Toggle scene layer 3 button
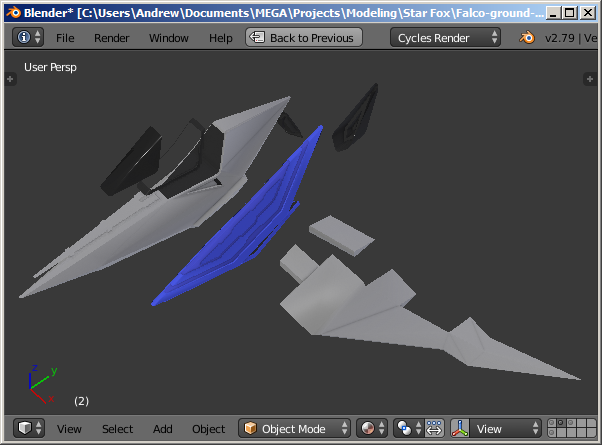This screenshot has width=602, height=445. pyautogui.click(x=570, y=423)
